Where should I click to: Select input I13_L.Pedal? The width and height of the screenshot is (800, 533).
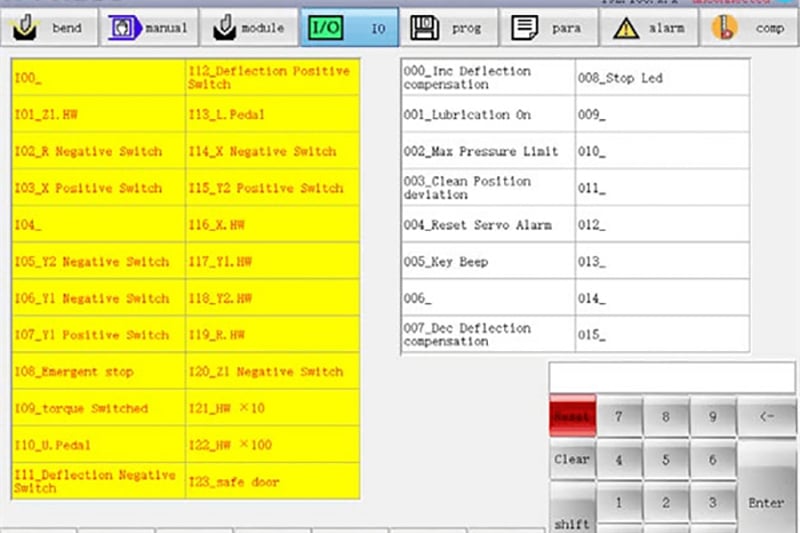(273, 114)
